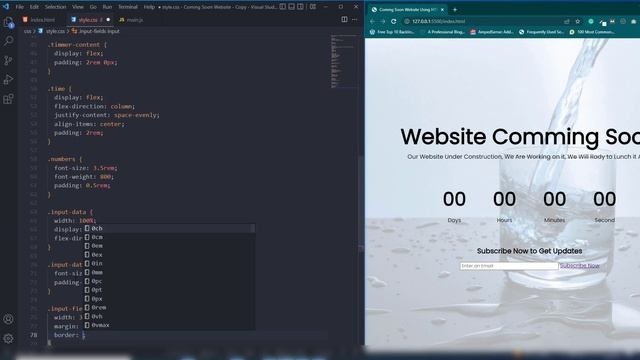Click the Enter an Email input field
Image resolution: width=640 pixels, height=360 pixels.
[x=509, y=266]
